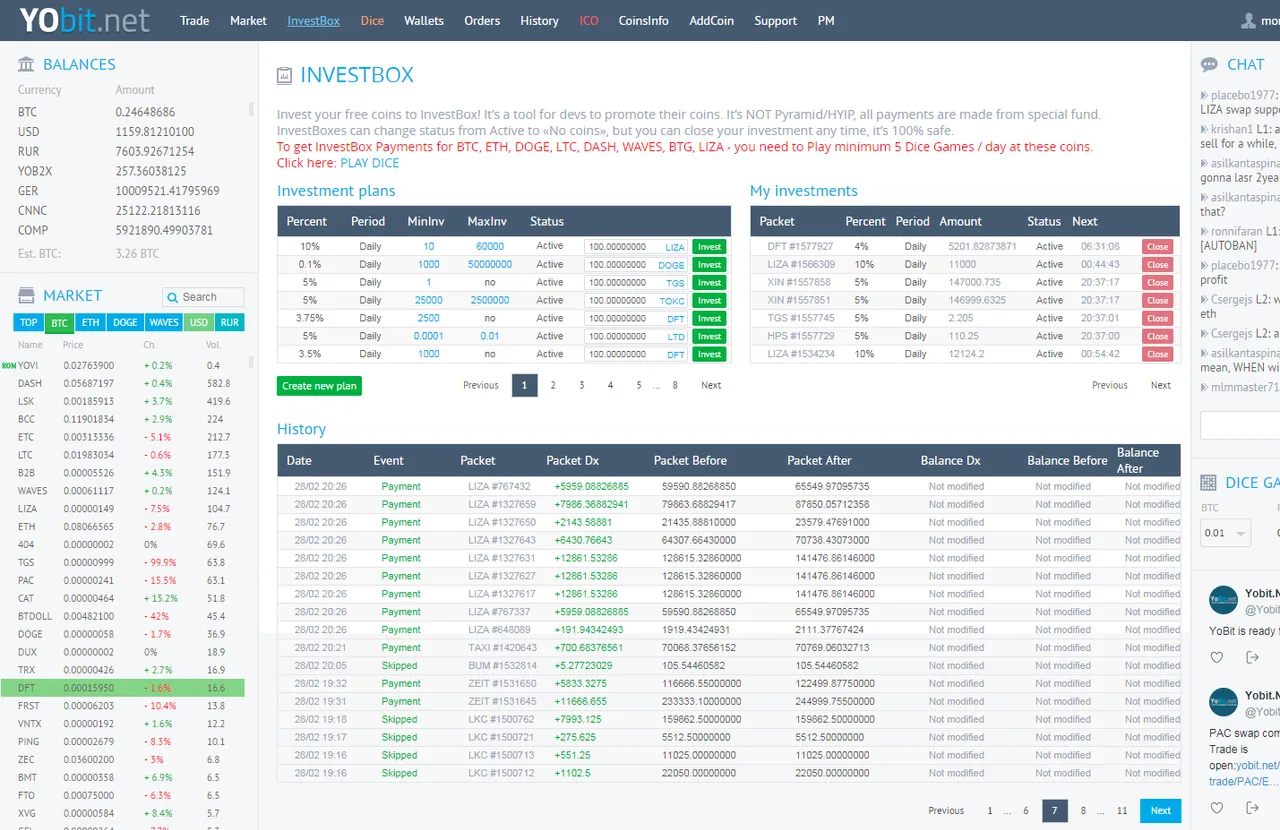The image size is (1280, 830).
Task: Invest in the TOKC plan
Action: tap(709, 301)
